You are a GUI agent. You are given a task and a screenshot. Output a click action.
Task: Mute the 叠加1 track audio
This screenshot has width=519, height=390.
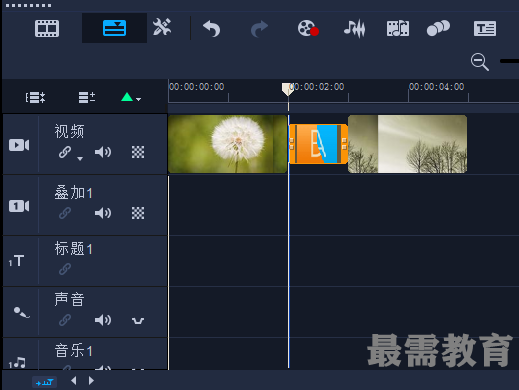pyautogui.click(x=103, y=213)
